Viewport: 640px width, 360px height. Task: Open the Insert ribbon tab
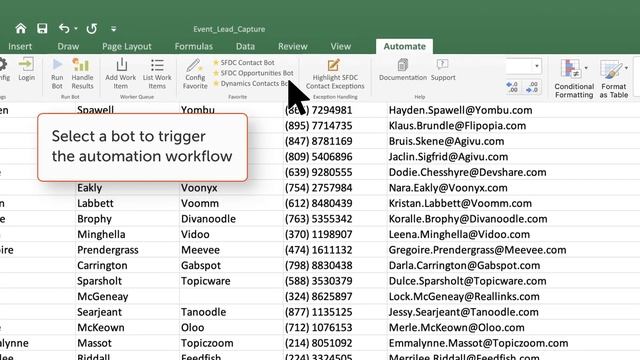click(x=20, y=47)
